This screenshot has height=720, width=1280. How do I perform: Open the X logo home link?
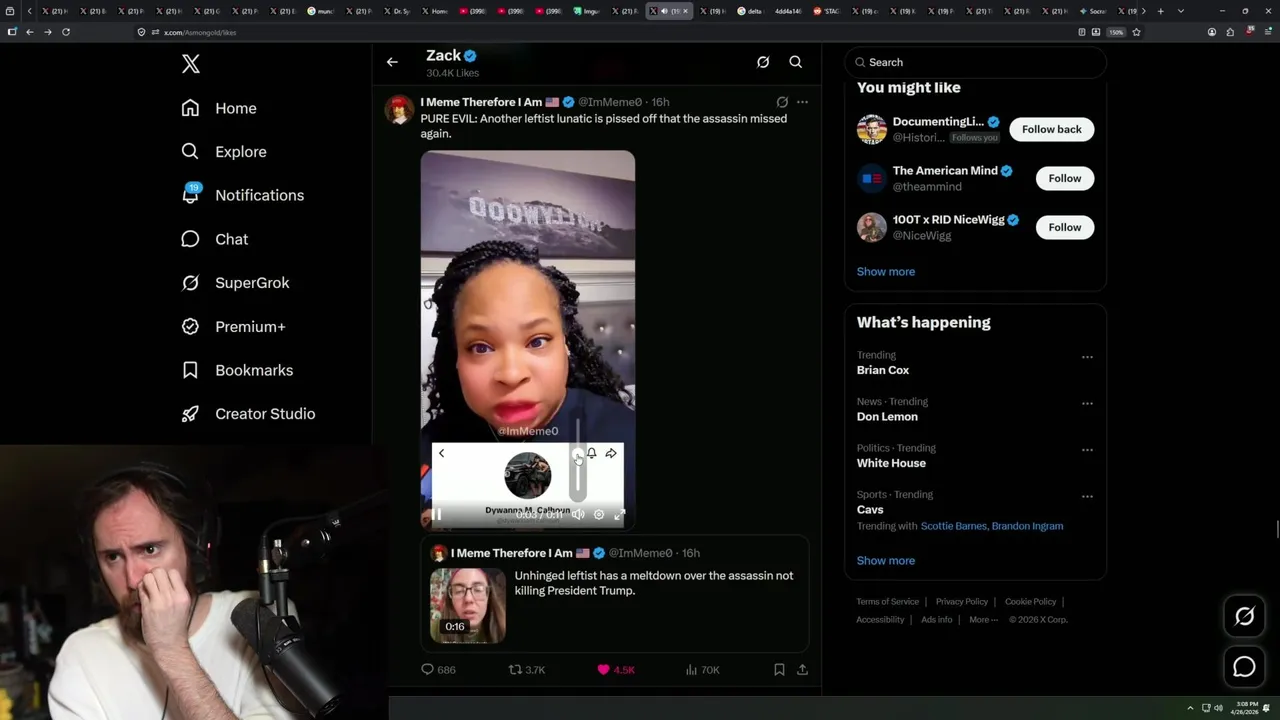click(191, 64)
